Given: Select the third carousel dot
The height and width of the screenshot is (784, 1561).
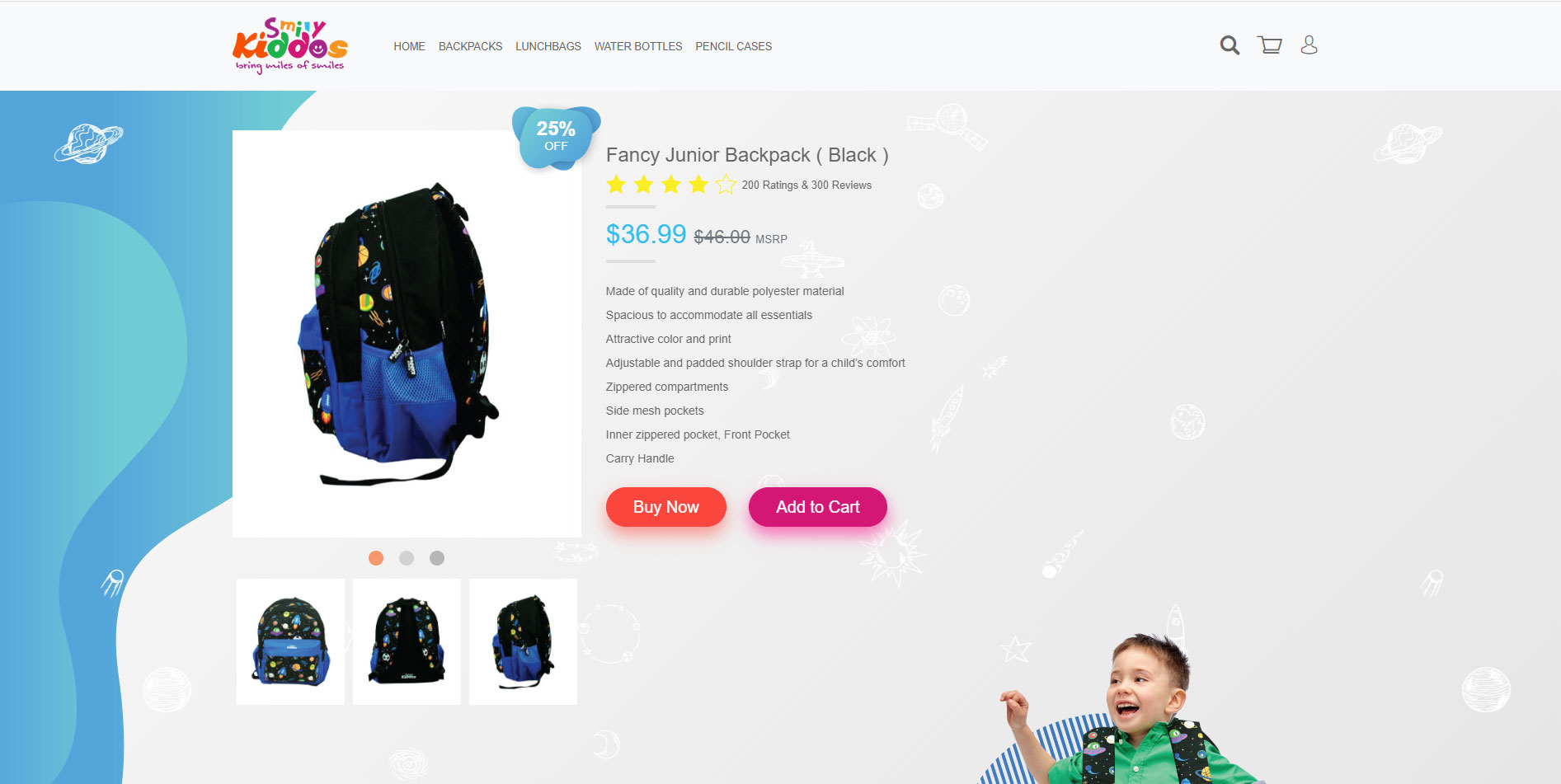Looking at the screenshot, I should (x=437, y=558).
